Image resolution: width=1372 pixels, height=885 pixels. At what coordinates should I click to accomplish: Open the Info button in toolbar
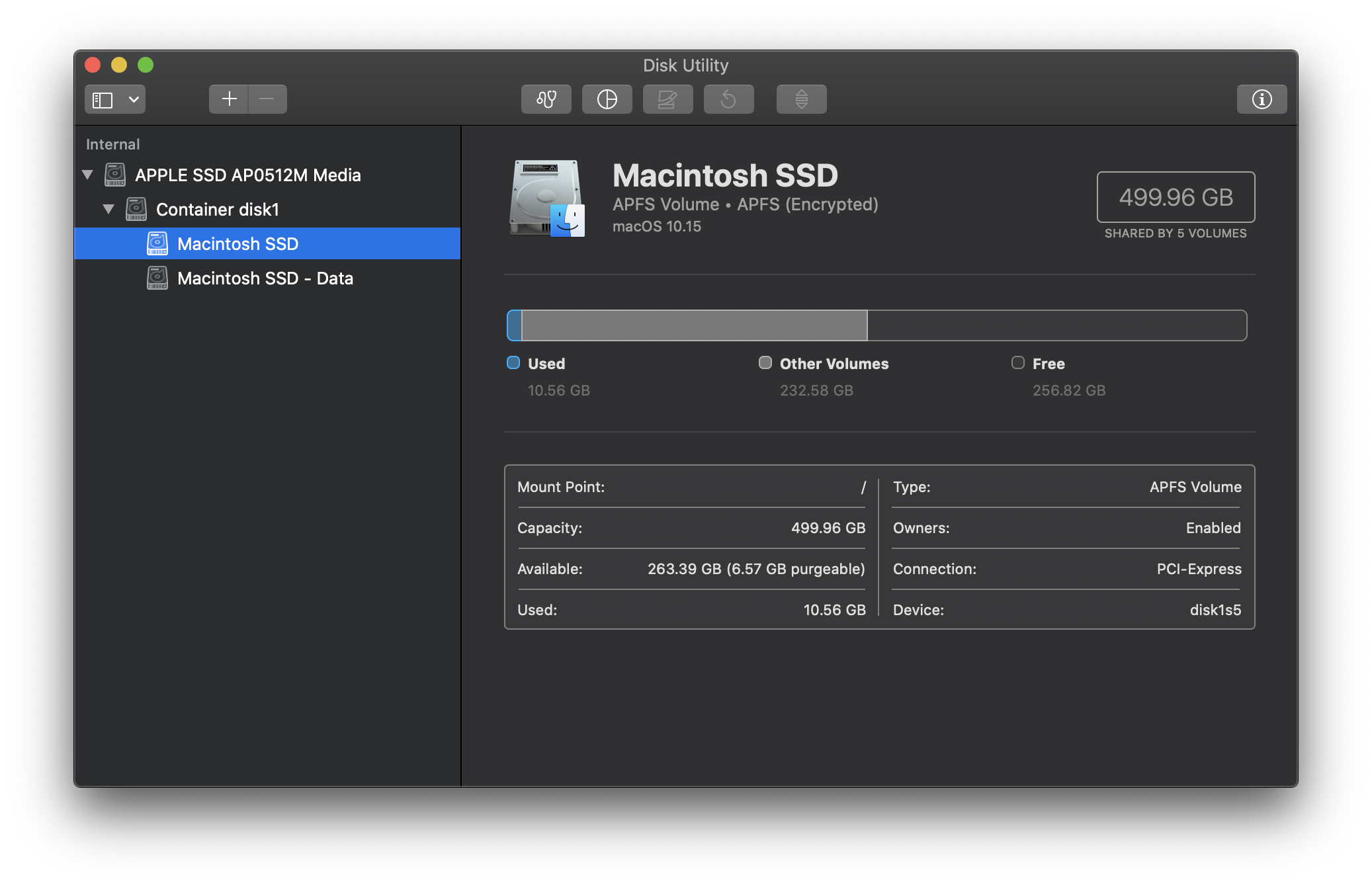1262,99
